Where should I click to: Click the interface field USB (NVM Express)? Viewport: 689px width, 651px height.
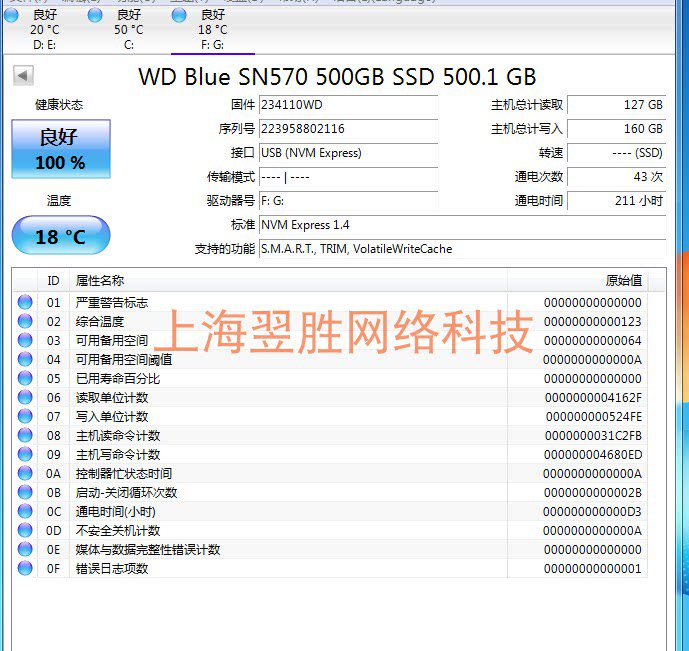(x=348, y=153)
